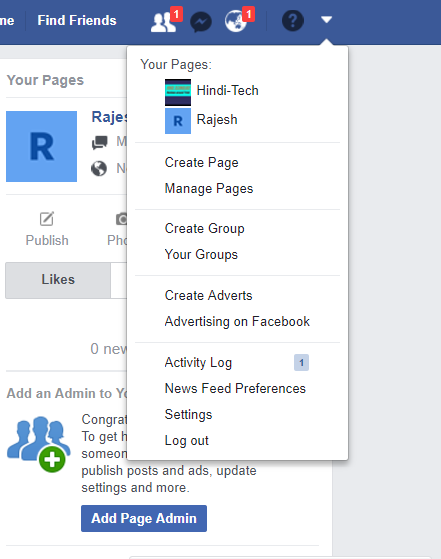This screenshot has width=441, height=559.
Task: Click the large Rajesh page profile picture
Action: [41, 147]
